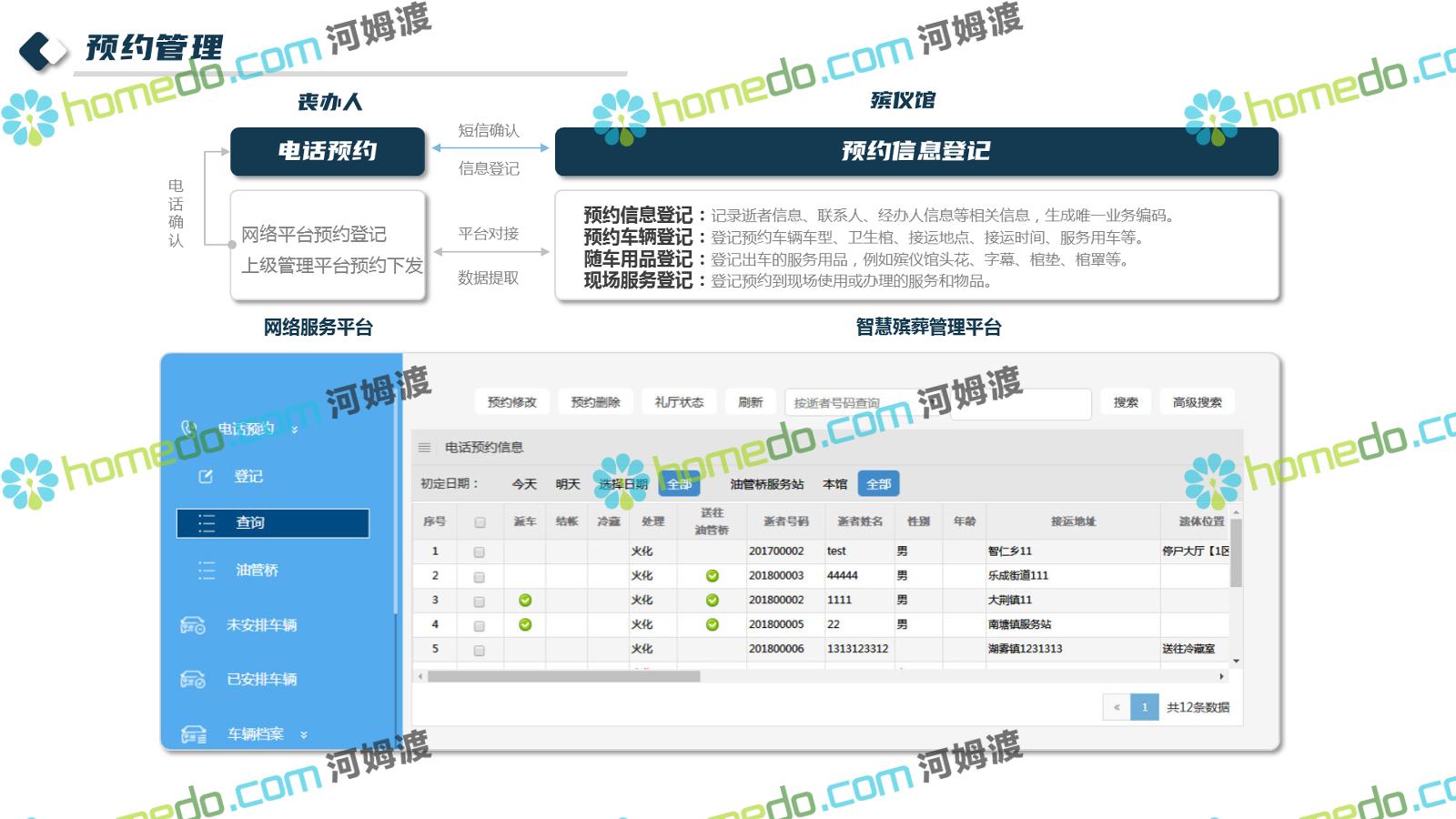The image size is (1456, 819).
Task: Click name cell 1313123312
Action: tap(857, 649)
